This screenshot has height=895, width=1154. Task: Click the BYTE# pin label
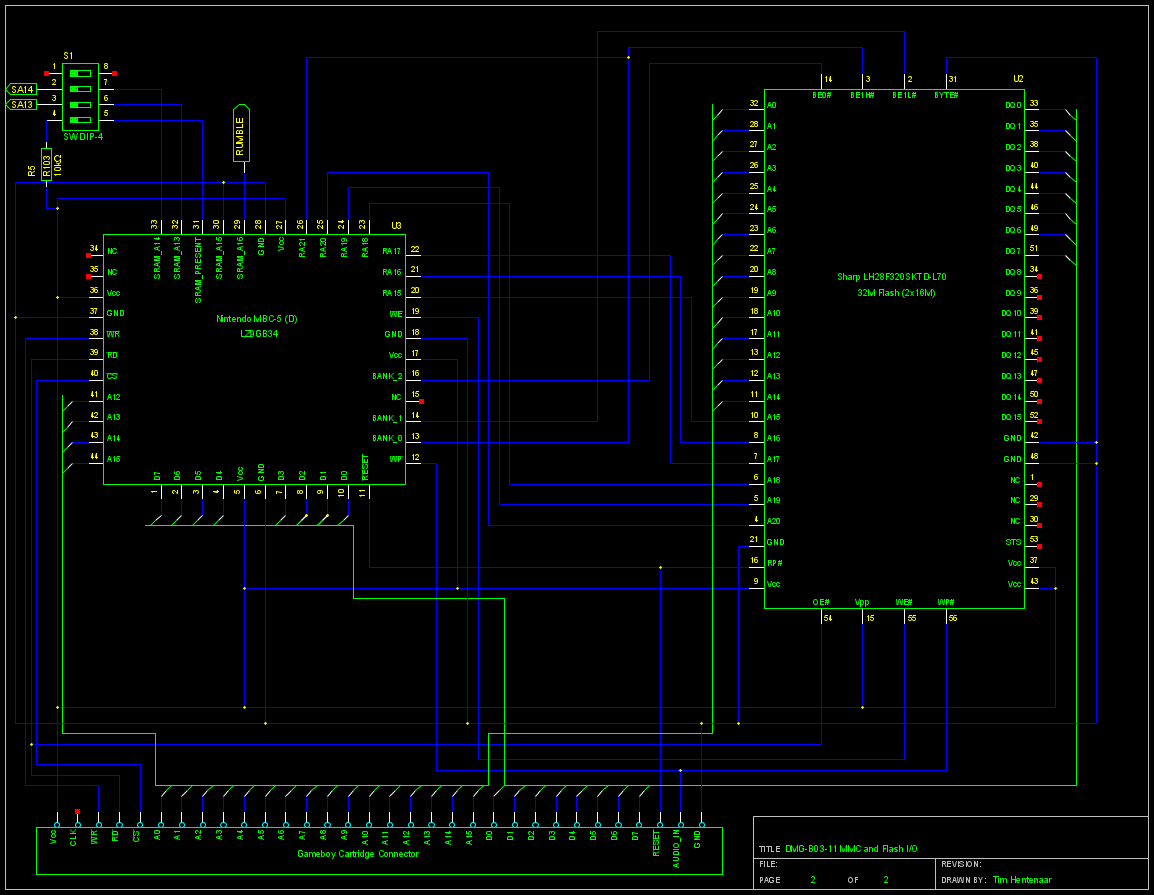tap(946, 96)
